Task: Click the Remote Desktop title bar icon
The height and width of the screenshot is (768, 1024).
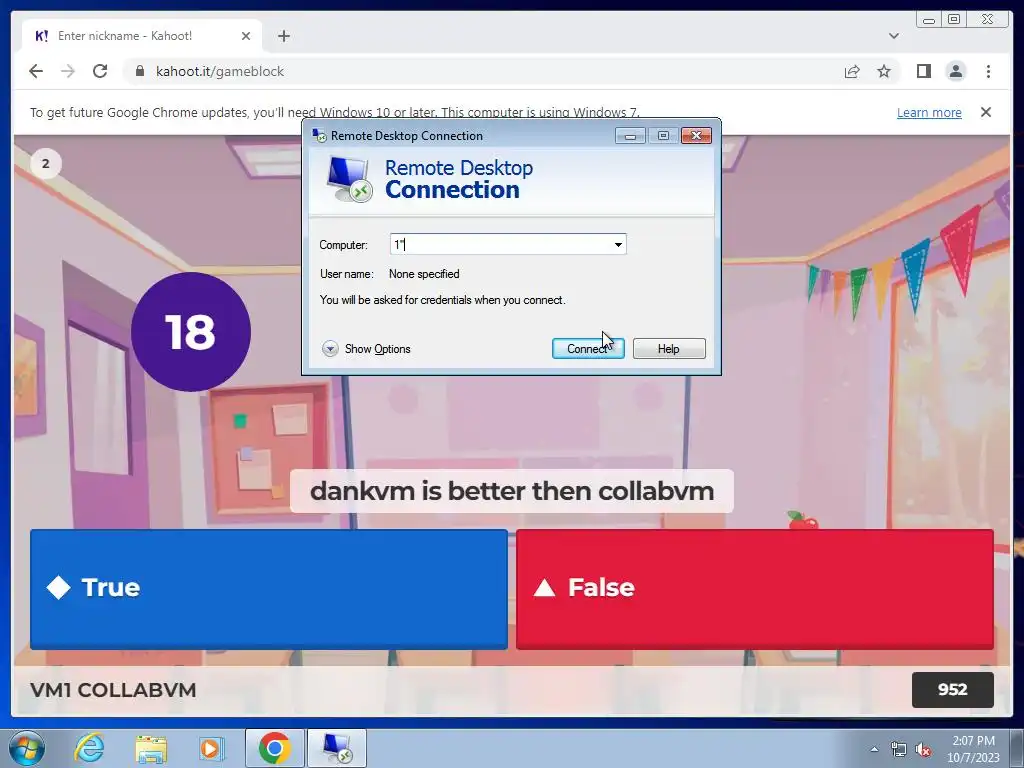Action: [x=319, y=135]
